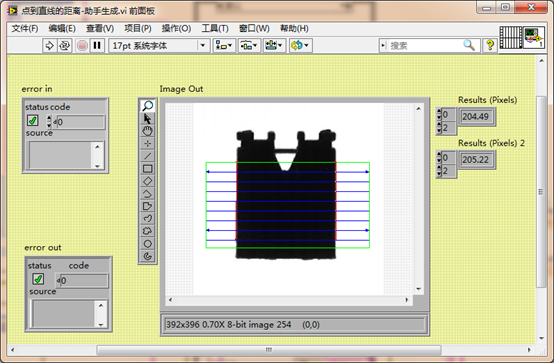Pause execution with the pause button
This screenshot has width=554, height=363.
coord(97,46)
